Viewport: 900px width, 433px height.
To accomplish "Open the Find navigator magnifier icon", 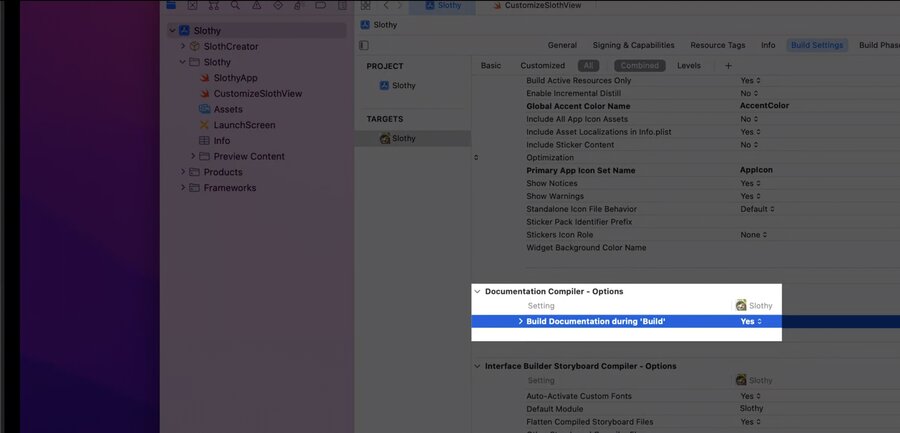I will point(235,5).
